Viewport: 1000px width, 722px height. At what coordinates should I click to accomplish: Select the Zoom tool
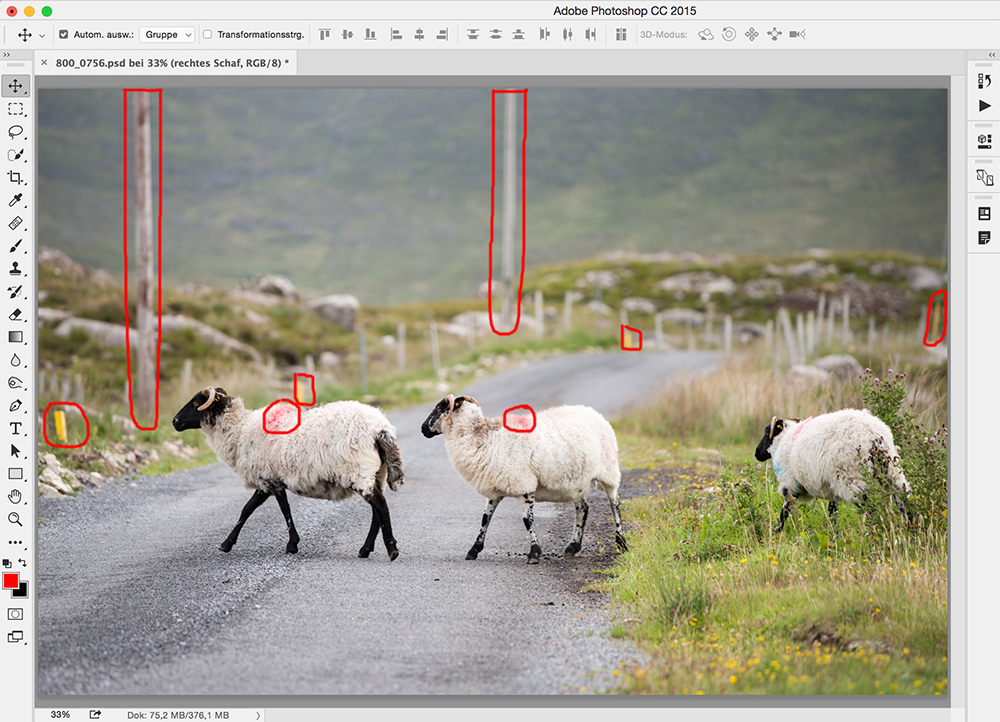(15, 519)
